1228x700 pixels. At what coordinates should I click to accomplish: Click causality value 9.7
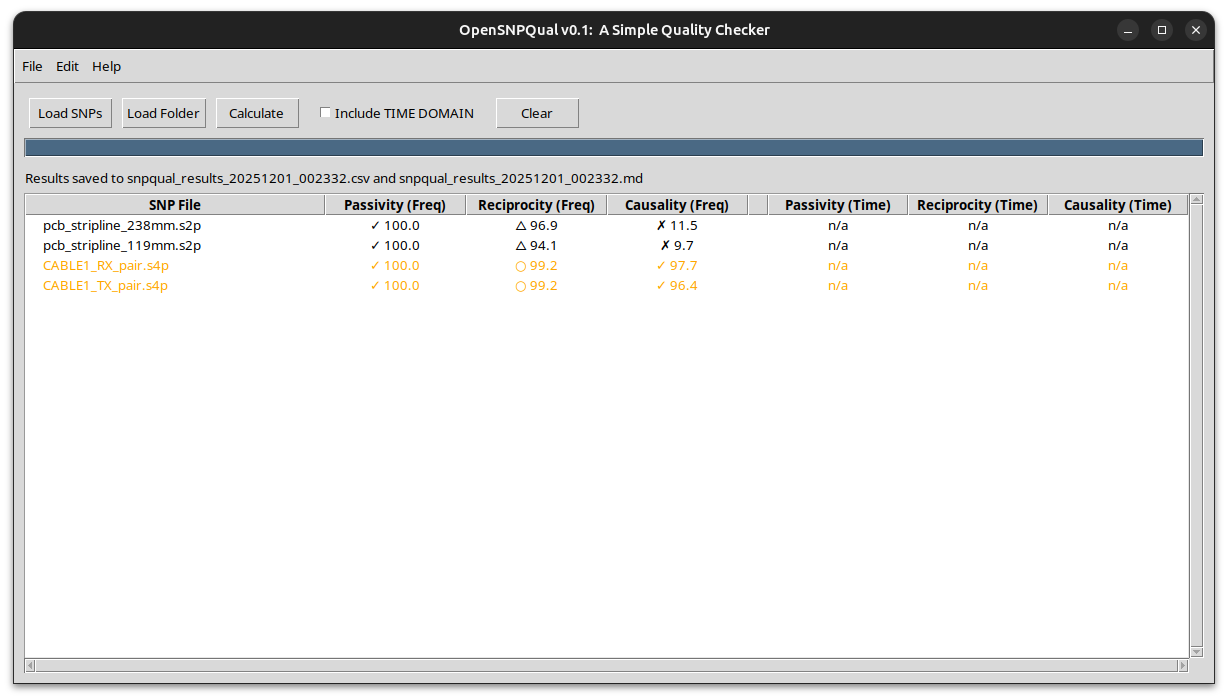(x=677, y=245)
